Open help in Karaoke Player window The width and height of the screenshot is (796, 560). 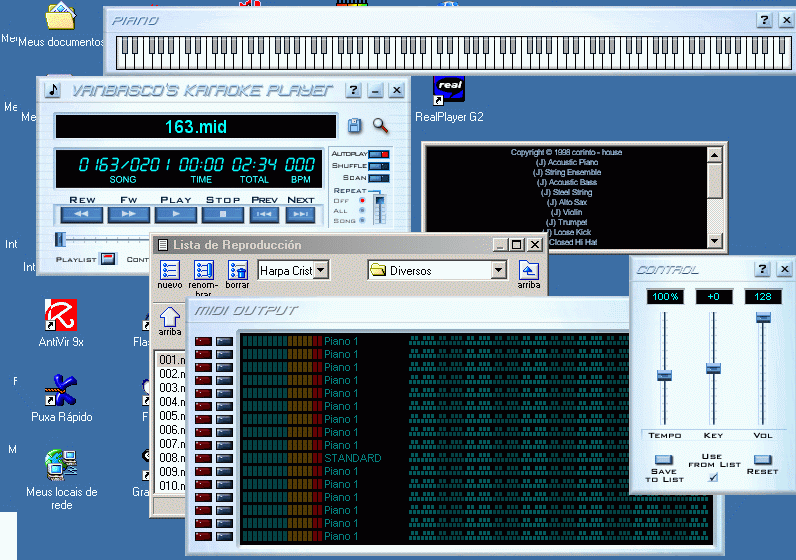[x=353, y=90]
